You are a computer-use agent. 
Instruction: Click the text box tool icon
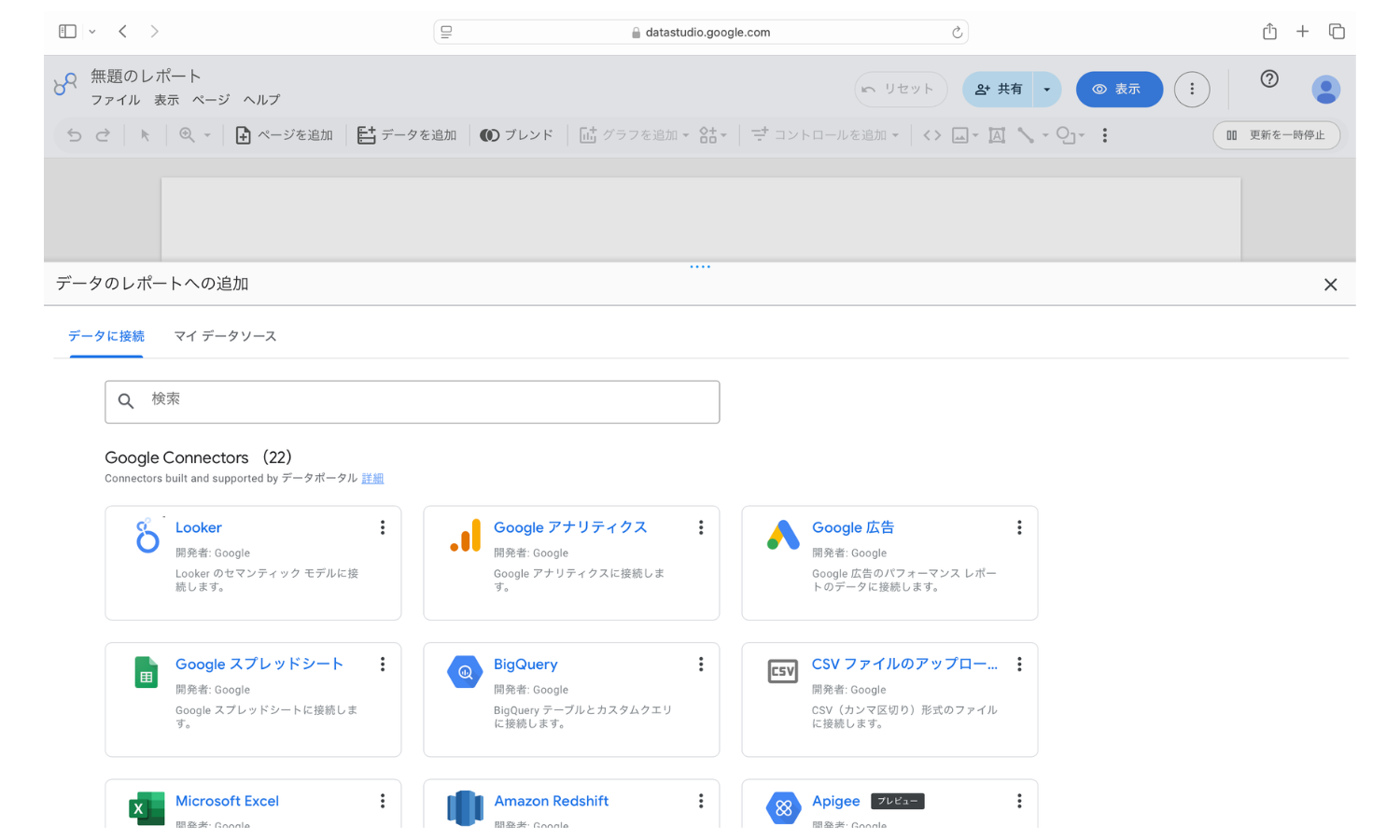coord(997,135)
